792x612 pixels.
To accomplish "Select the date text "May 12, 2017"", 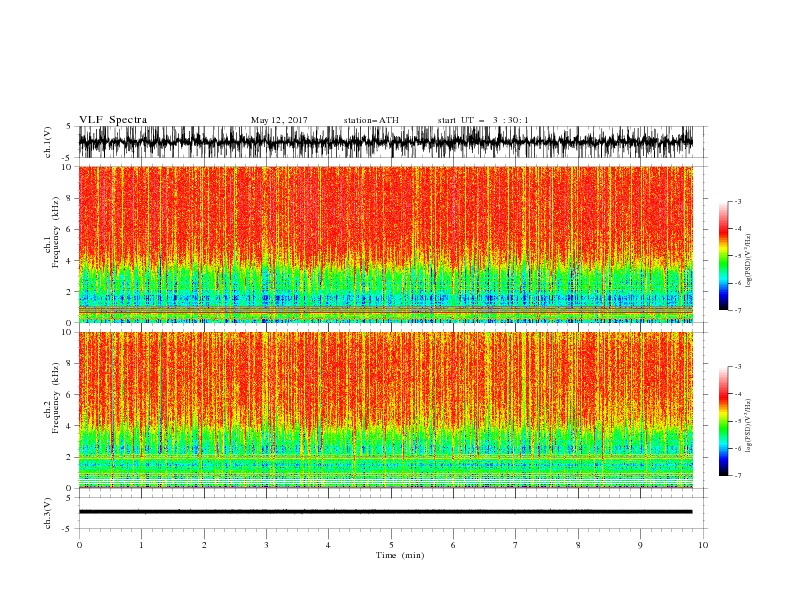I will pyautogui.click(x=279, y=120).
